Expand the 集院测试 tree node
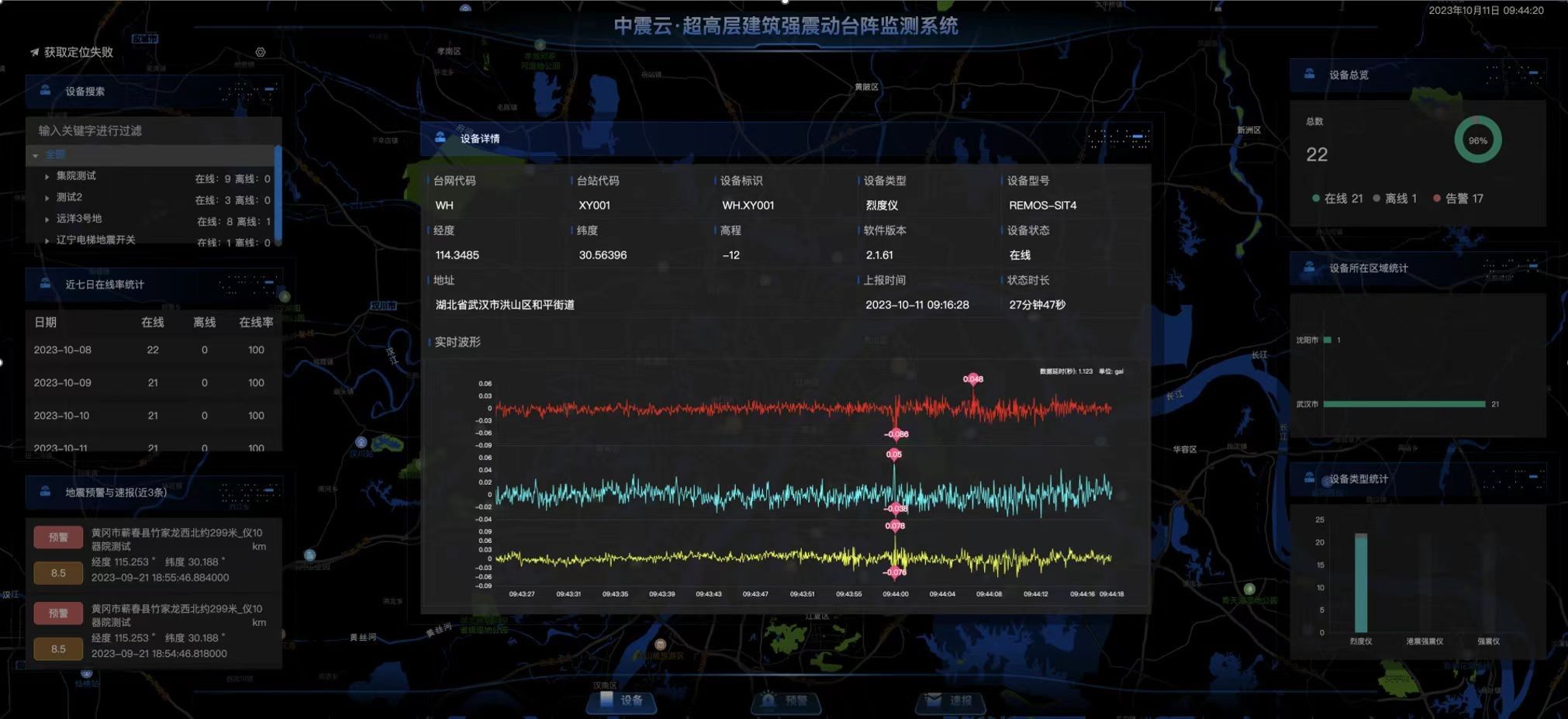This screenshot has height=719, width=1568. tap(47, 177)
